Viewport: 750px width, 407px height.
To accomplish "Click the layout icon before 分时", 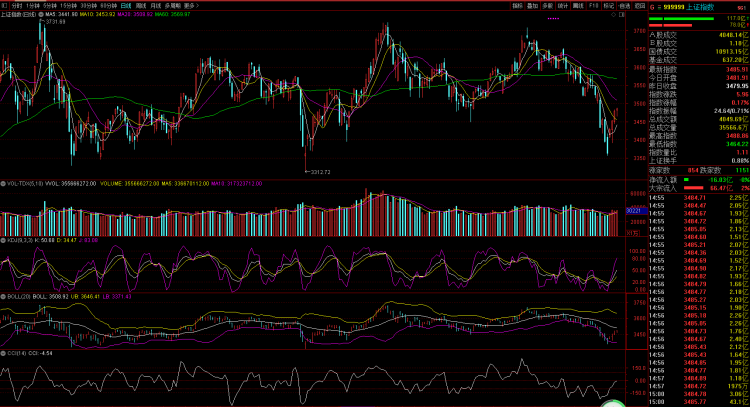I will click(5, 6).
